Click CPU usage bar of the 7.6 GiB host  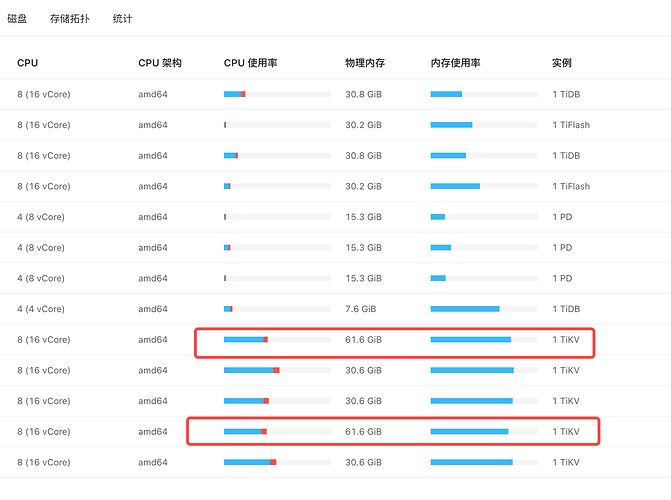(x=277, y=309)
